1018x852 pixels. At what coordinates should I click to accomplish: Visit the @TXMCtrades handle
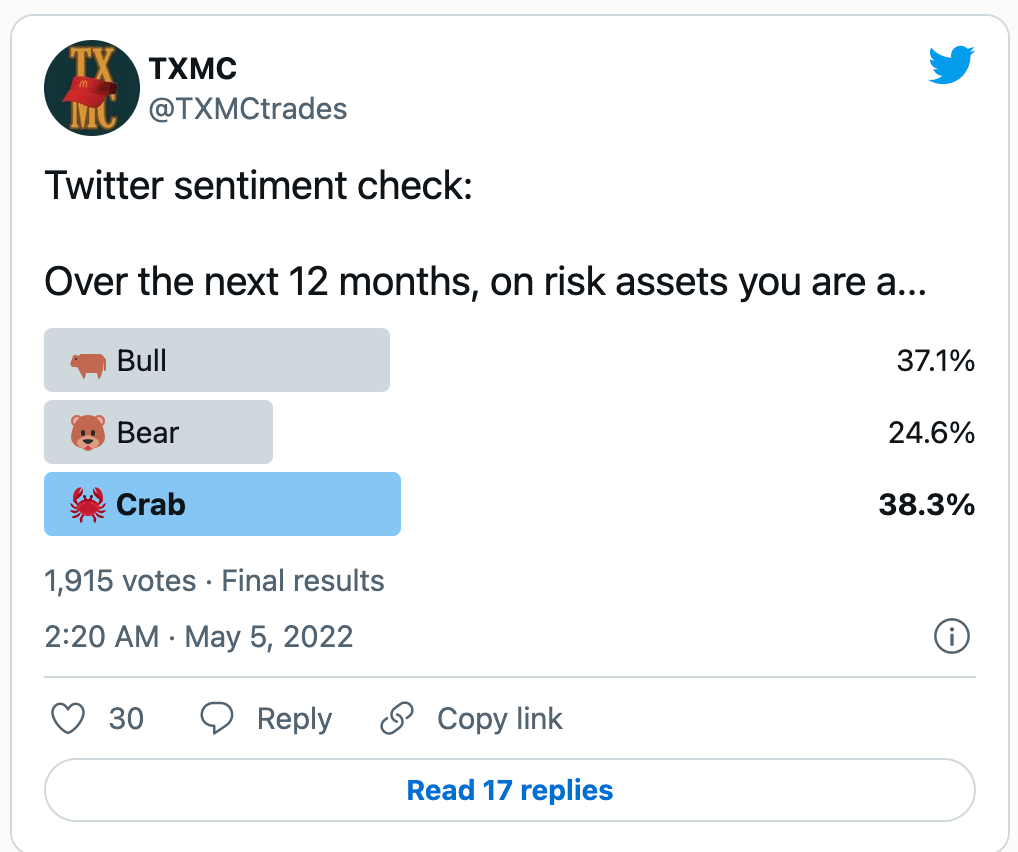247,108
